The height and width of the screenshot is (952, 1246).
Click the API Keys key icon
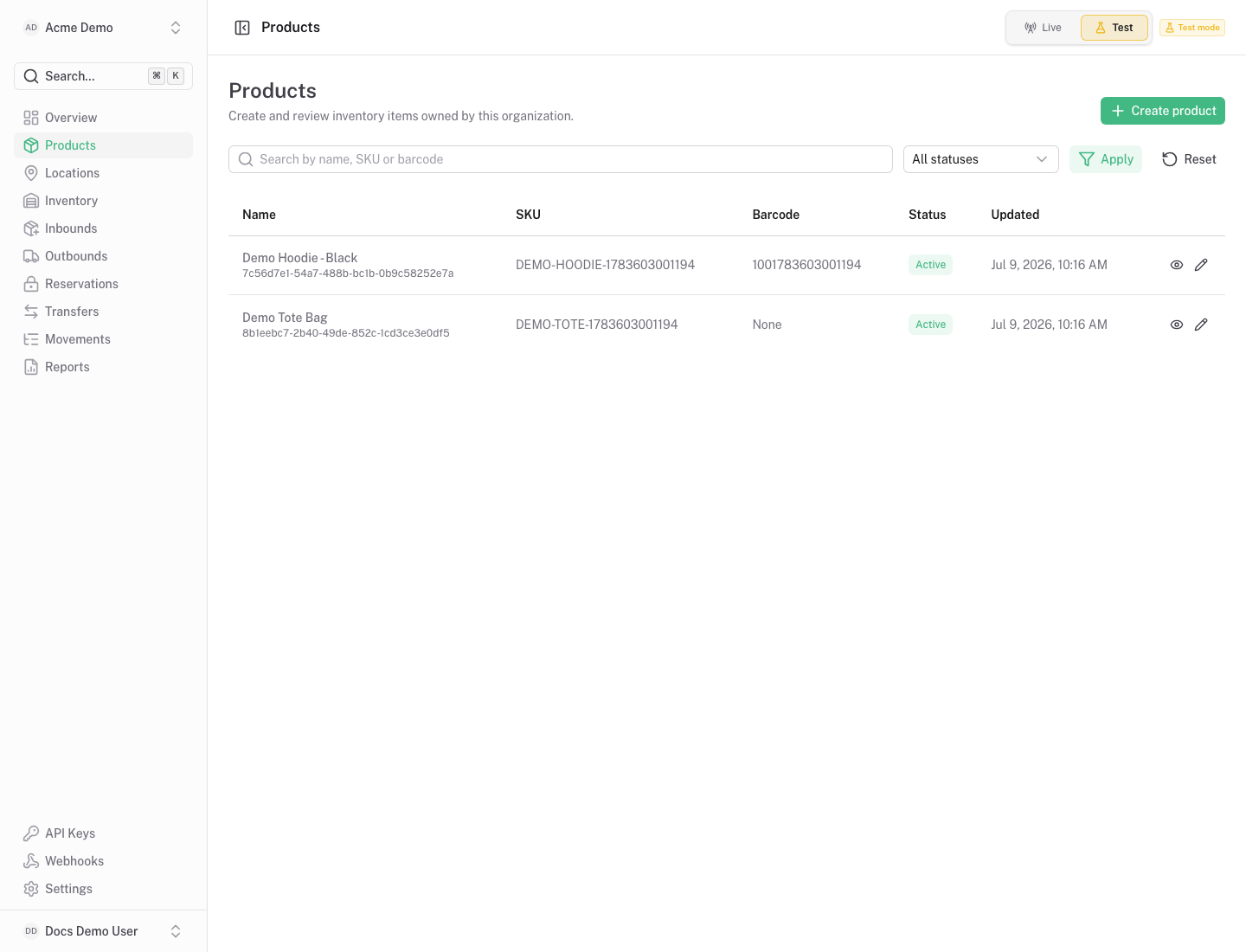31,833
